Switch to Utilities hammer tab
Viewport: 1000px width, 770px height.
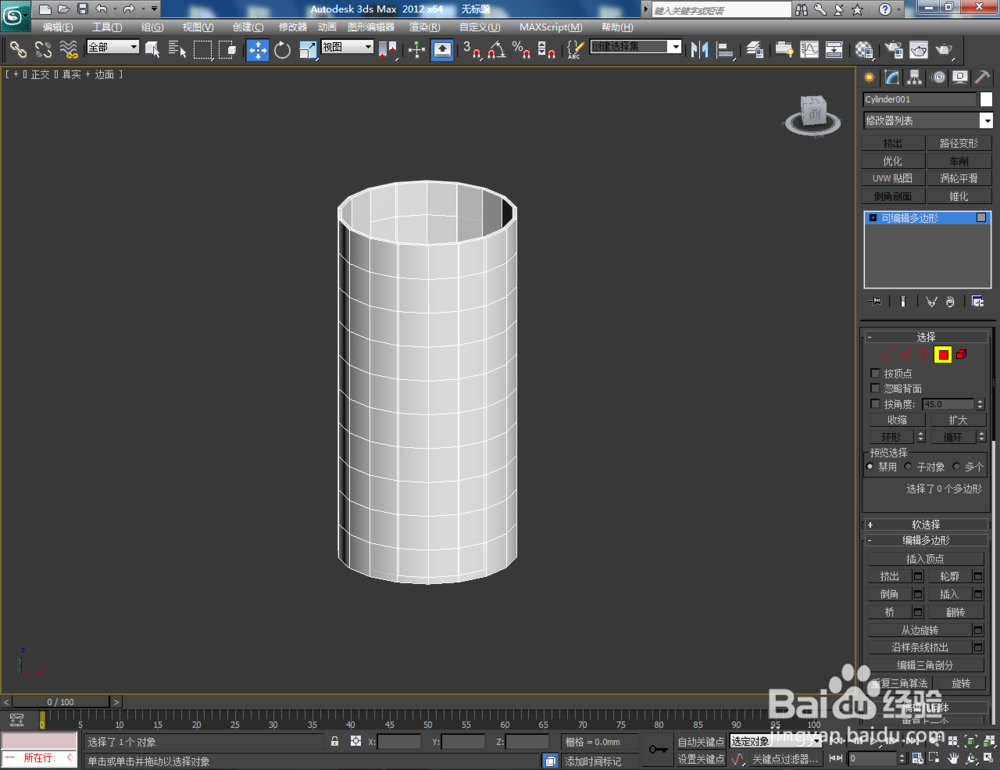click(x=983, y=78)
